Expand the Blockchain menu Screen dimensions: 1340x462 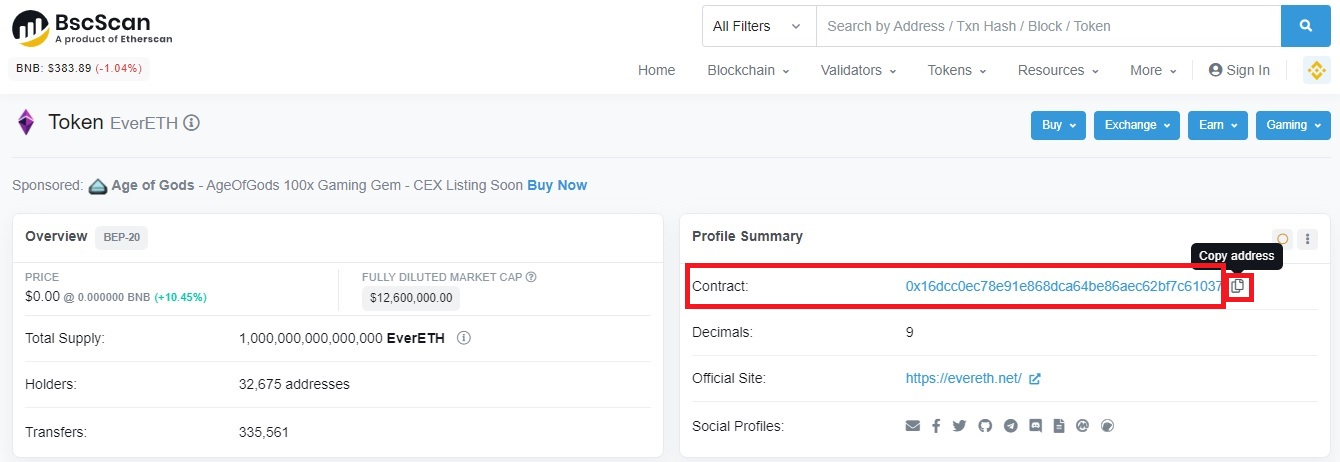[748, 70]
